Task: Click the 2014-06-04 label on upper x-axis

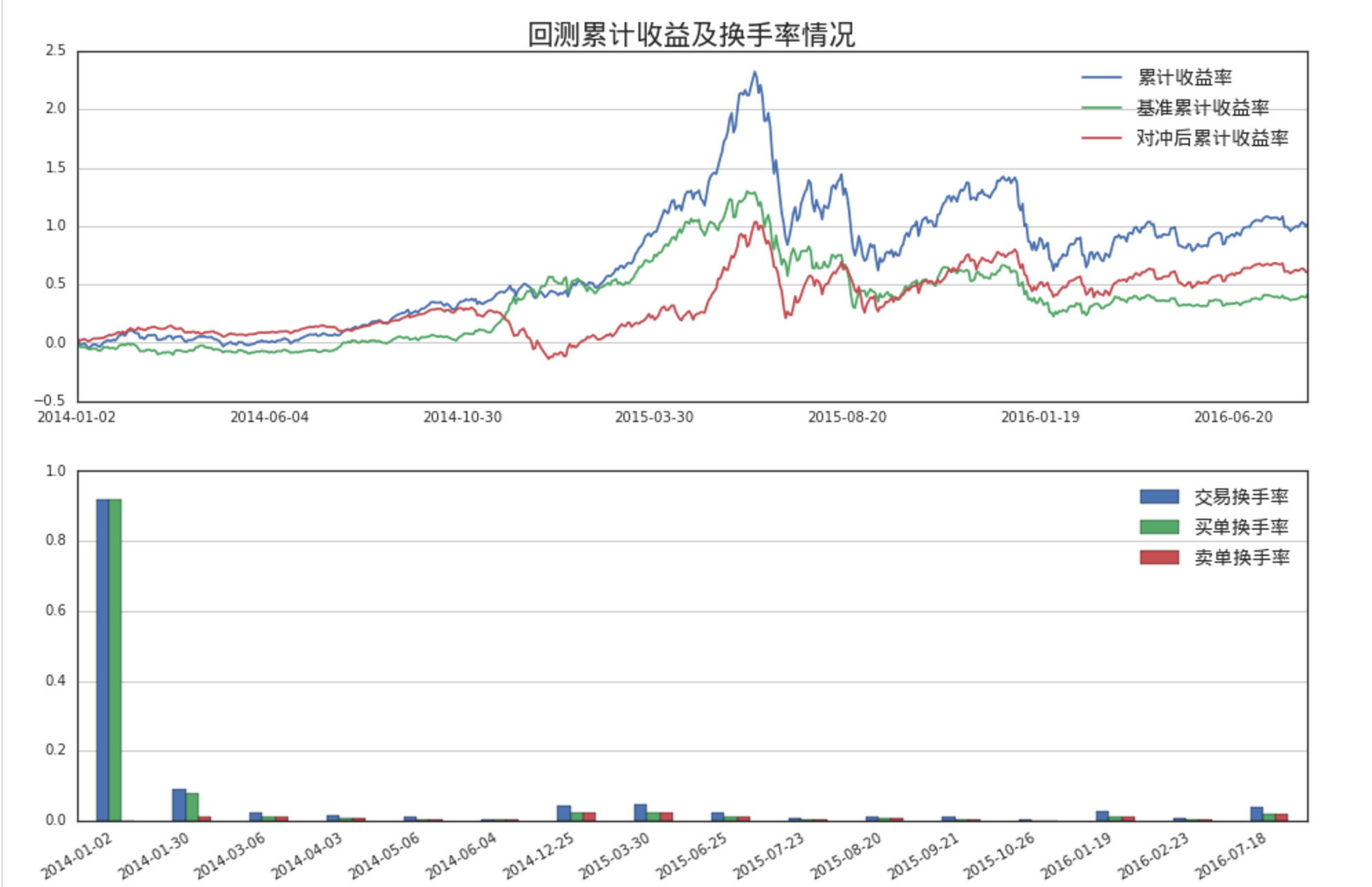Action: pos(269,417)
